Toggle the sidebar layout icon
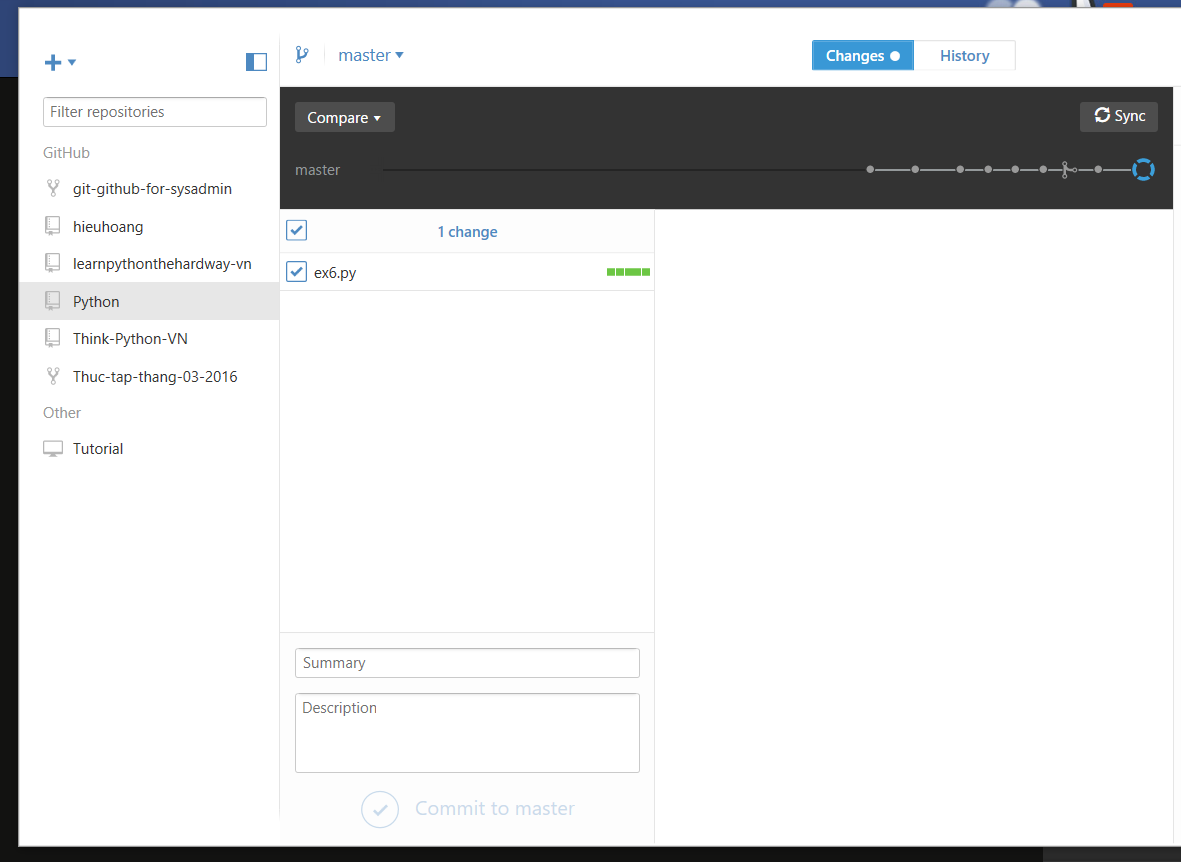1181x862 pixels. coord(256,61)
